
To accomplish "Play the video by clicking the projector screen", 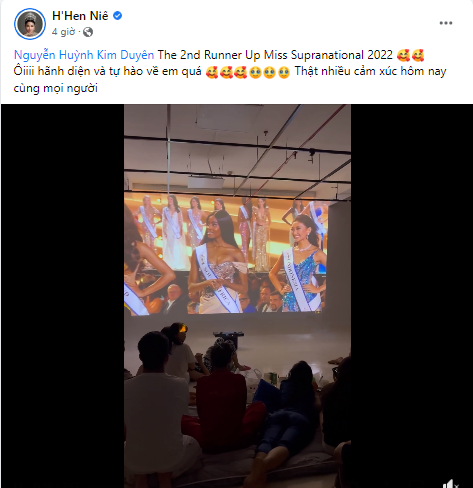I will click(226, 253).
